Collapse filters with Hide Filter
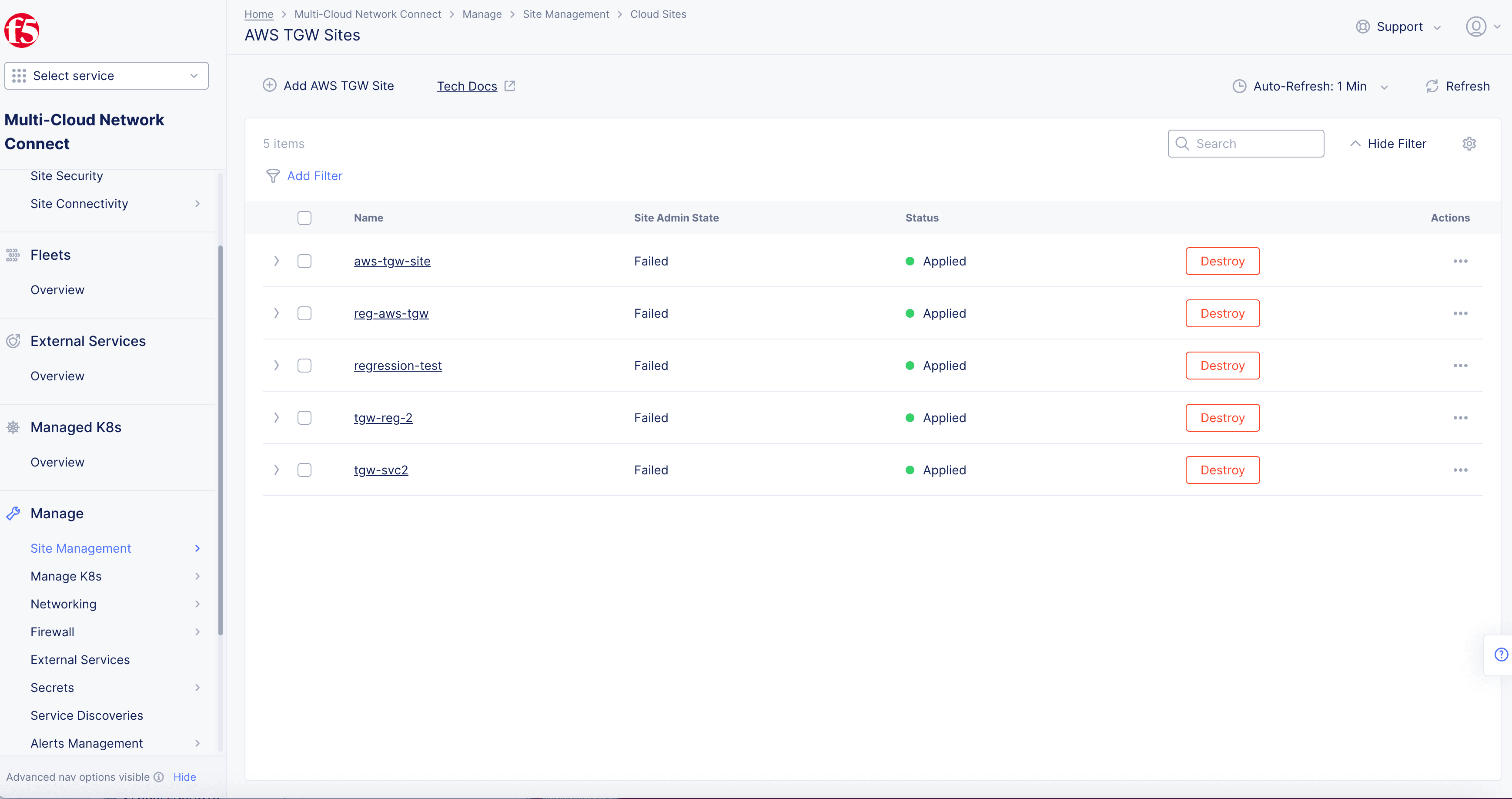Image resolution: width=1512 pixels, height=799 pixels. pos(1388,144)
